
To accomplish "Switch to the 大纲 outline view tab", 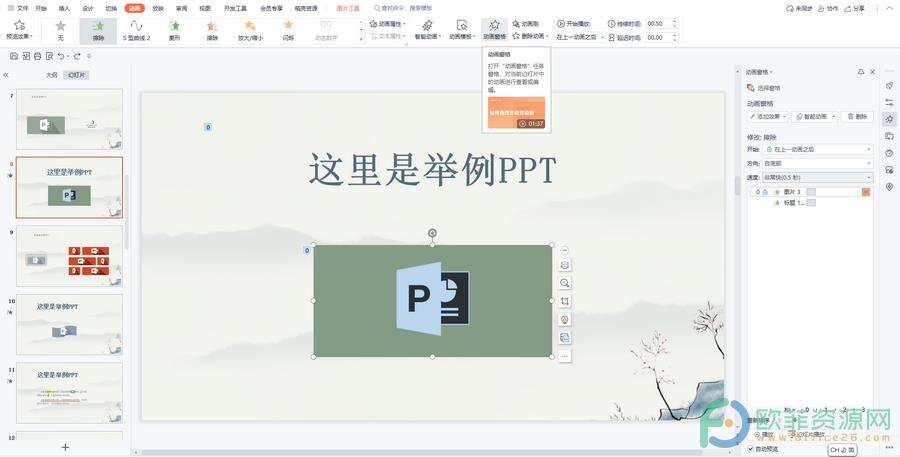I will [x=52, y=75].
